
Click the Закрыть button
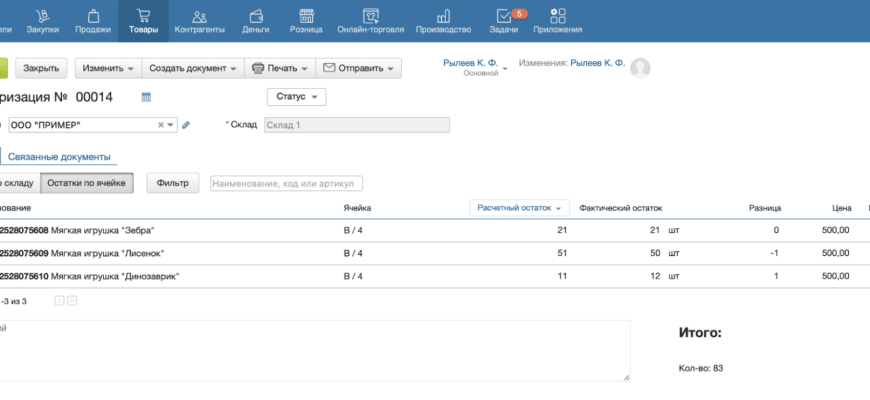[41, 68]
